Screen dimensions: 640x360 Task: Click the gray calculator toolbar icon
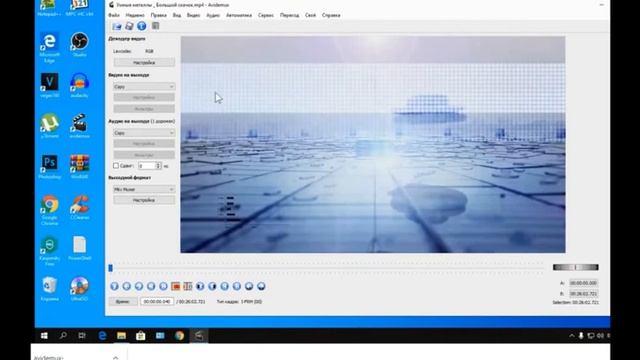(156, 26)
